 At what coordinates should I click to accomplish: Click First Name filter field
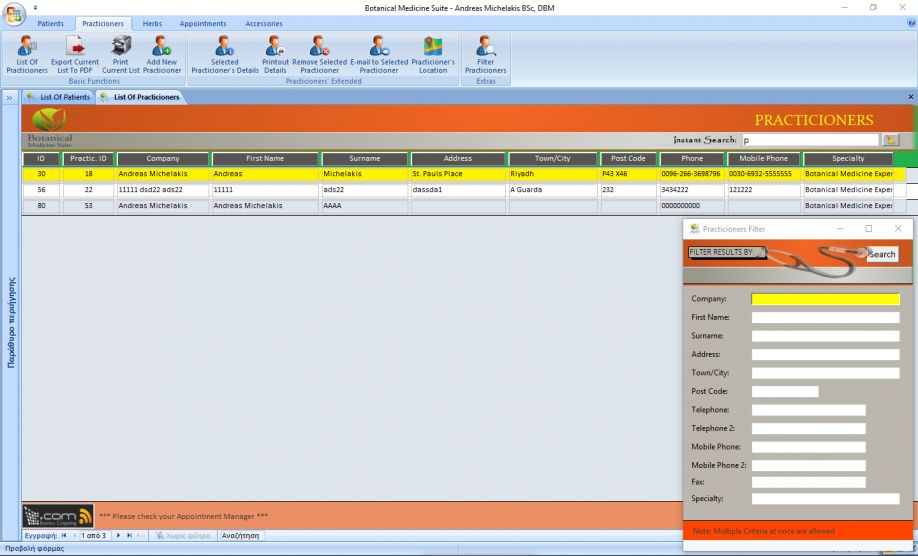click(x=825, y=317)
